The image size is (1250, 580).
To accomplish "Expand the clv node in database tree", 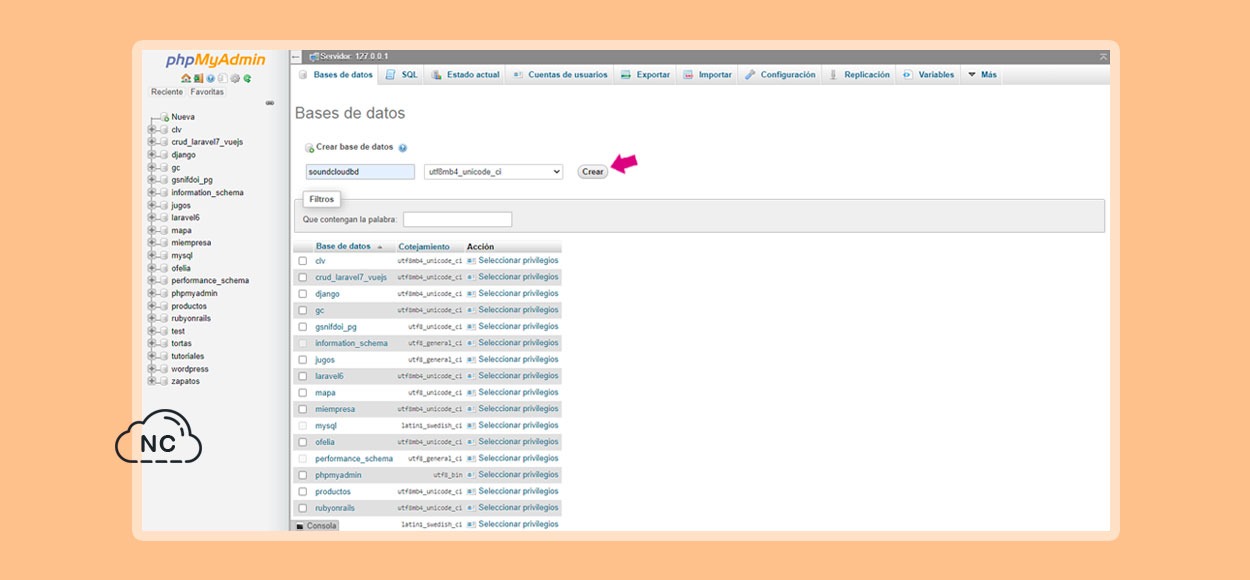I will 152,130.
